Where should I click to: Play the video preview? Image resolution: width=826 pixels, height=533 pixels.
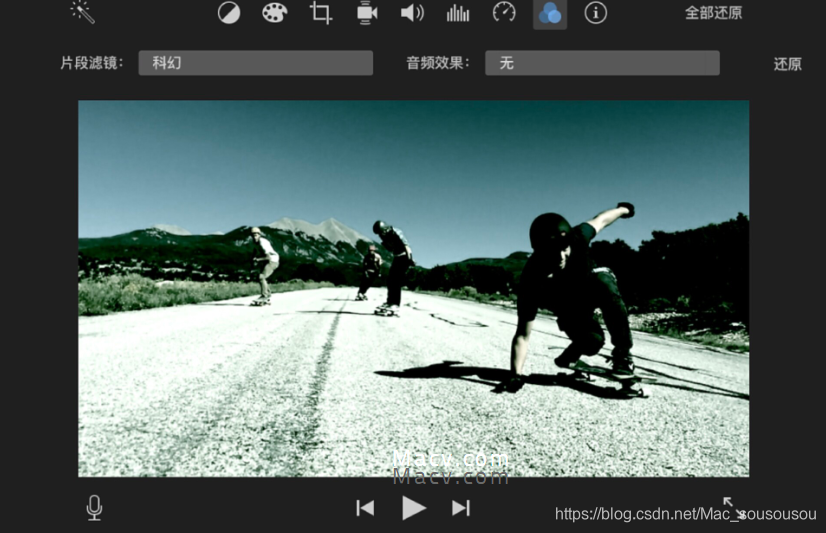[414, 508]
